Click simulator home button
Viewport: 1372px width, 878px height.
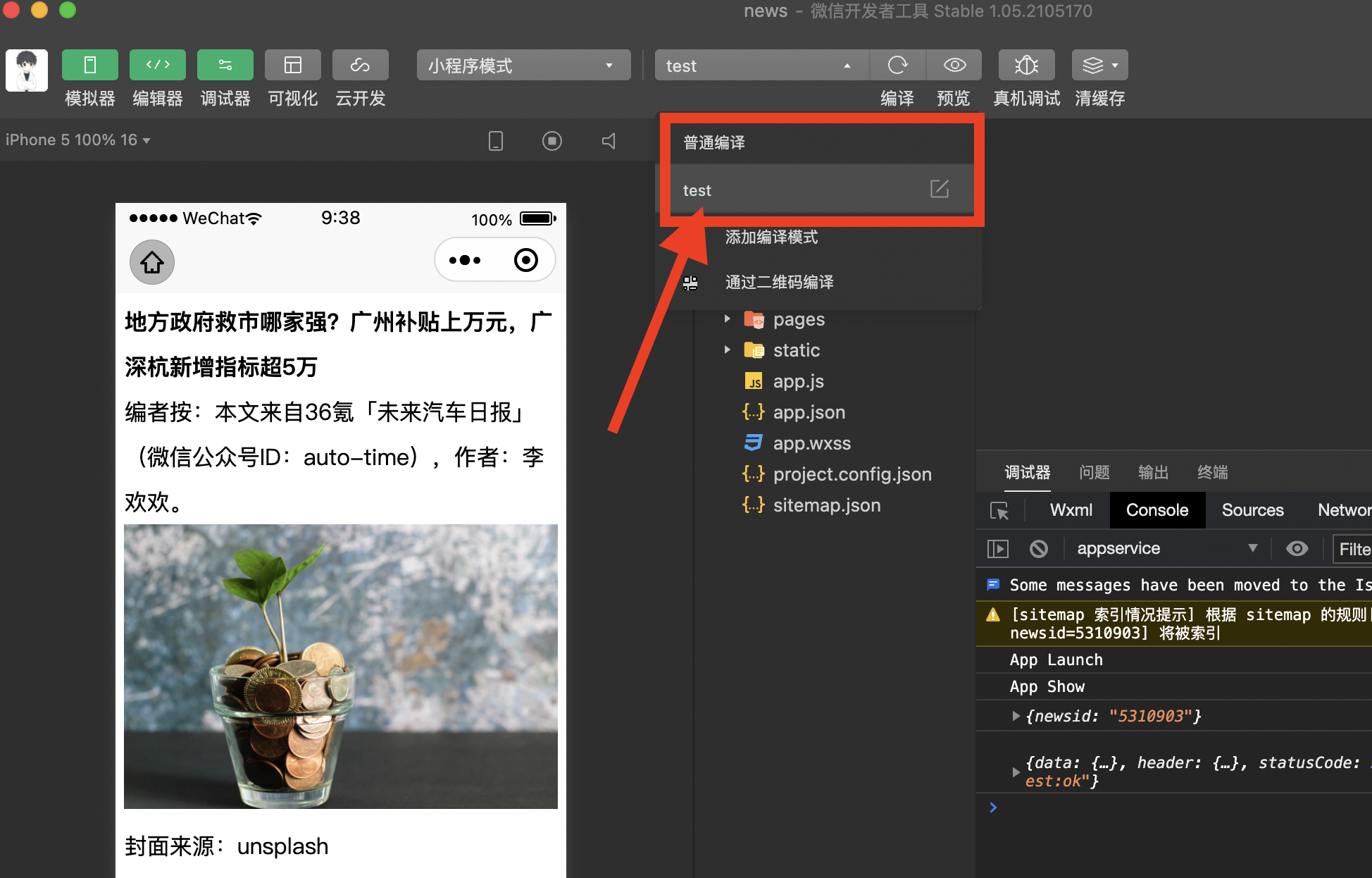tap(152, 262)
